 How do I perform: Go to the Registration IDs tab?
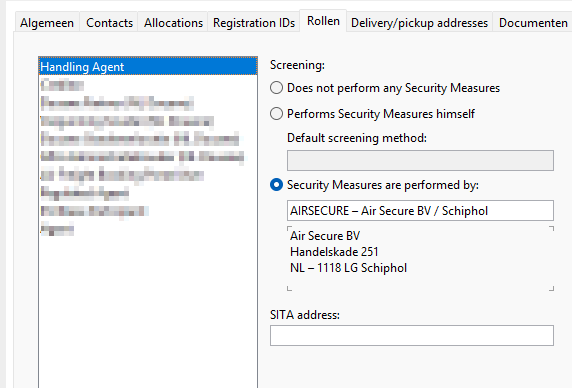click(x=254, y=23)
